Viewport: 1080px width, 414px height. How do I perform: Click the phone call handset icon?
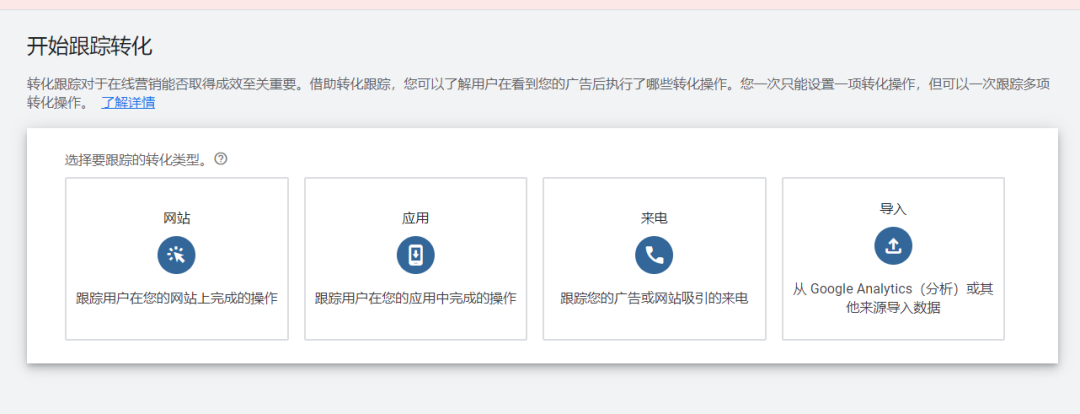654,255
